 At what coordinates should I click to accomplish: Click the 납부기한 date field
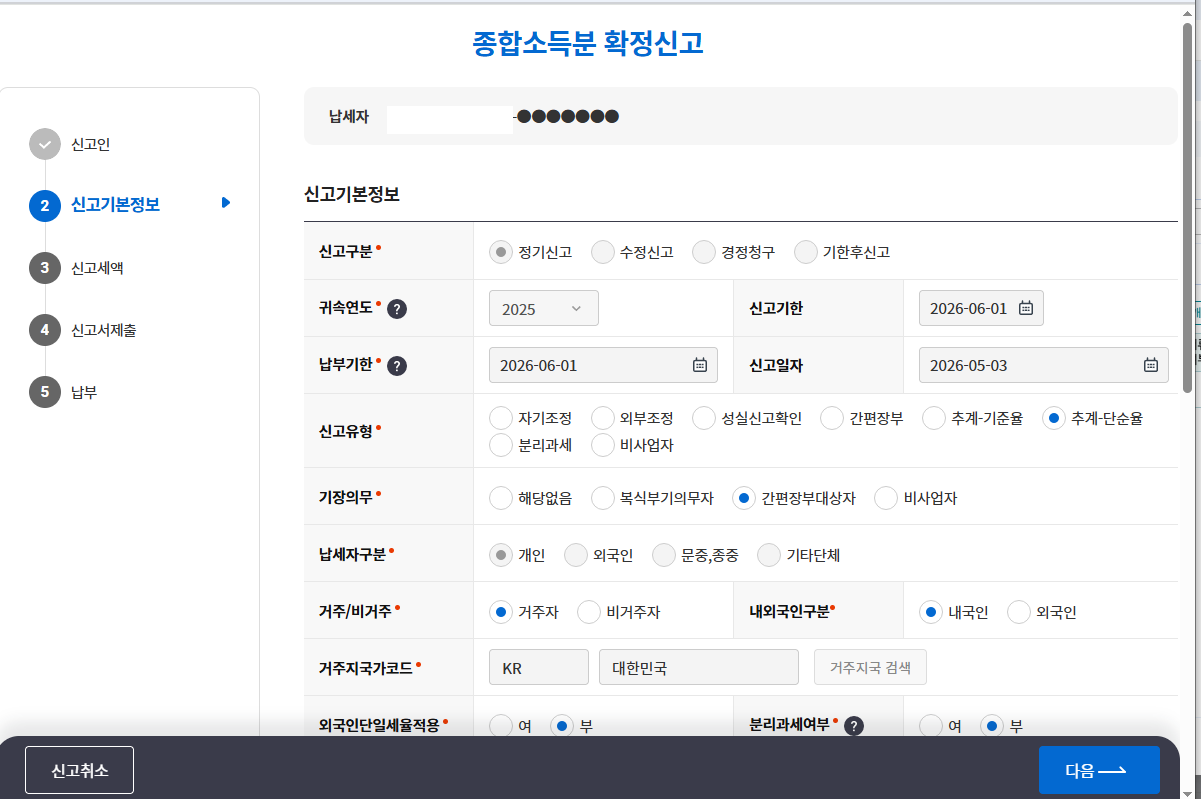pos(603,365)
